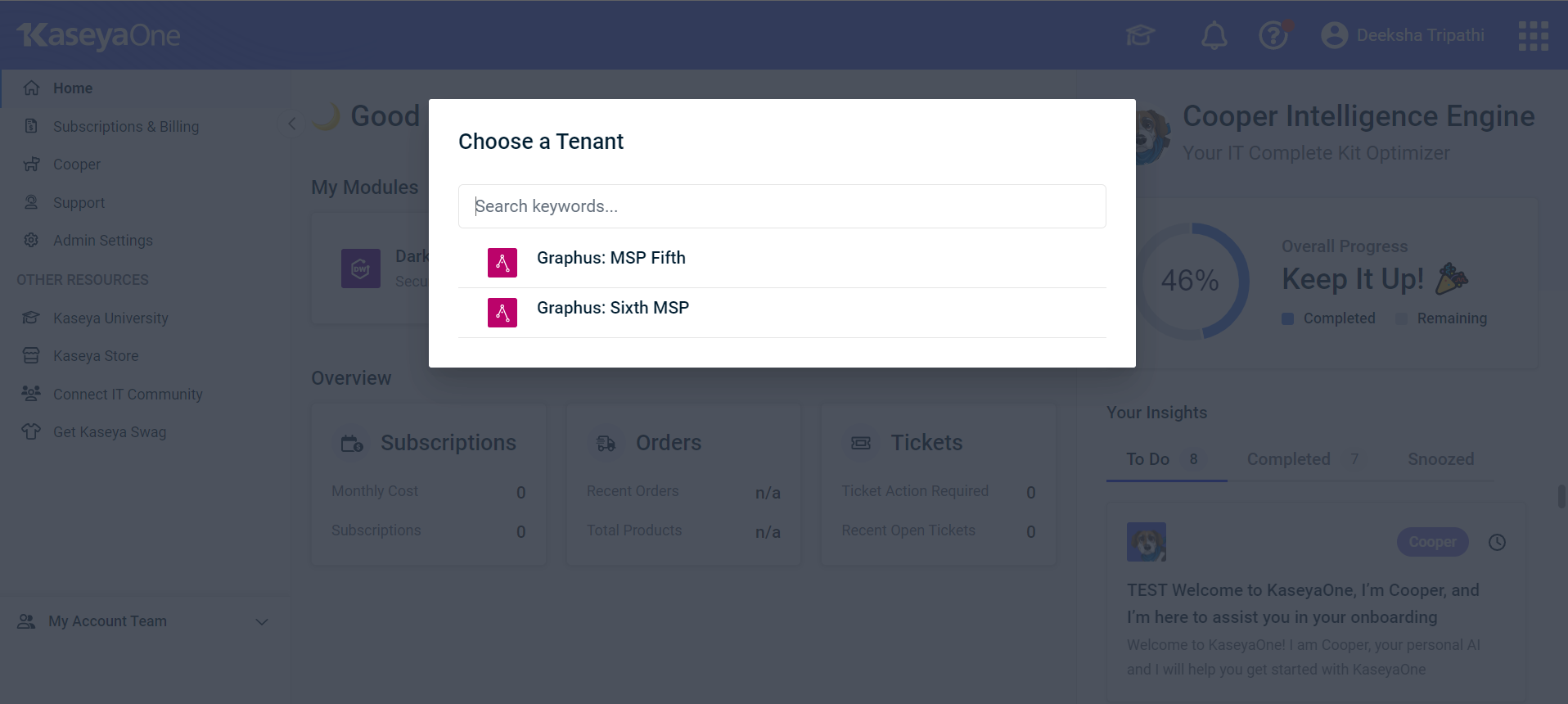The width and height of the screenshot is (1568, 704).
Task: Switch to the Completed tab
Action: pyautogui.click(x=1288, y=459)
